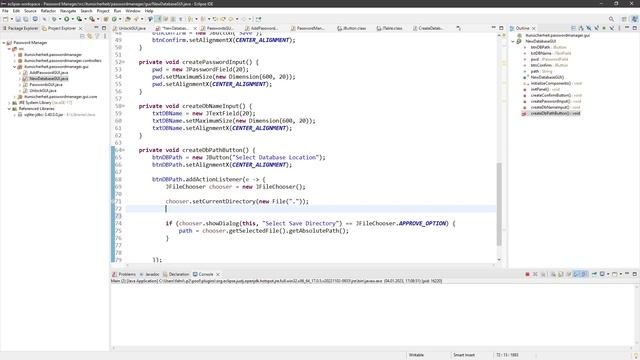The image size is (640, 360).
Task: Toggle Hide Static Members in Outline toolbar
Action: tap(597, 28)
